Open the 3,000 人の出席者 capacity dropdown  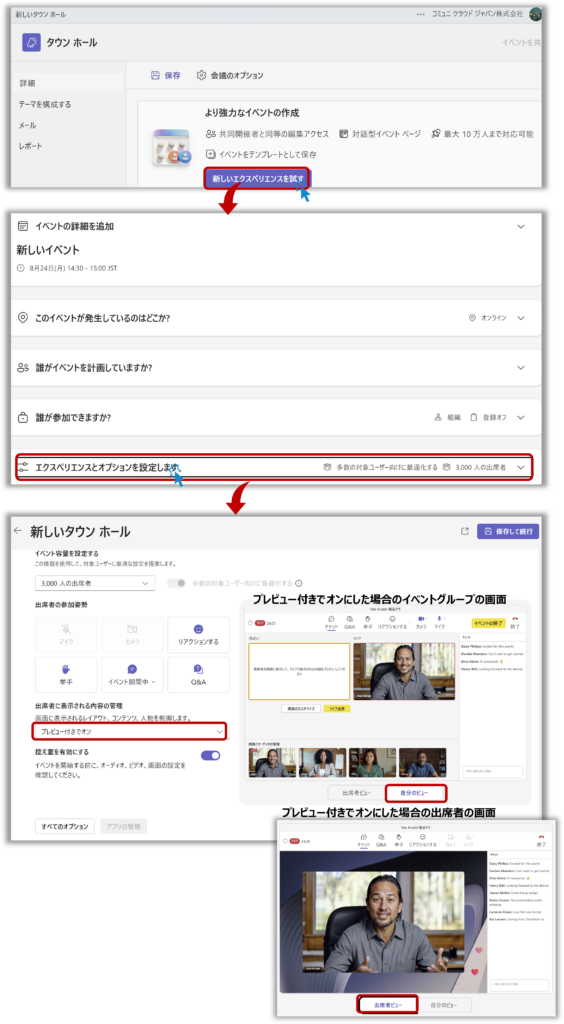[95, 583]
